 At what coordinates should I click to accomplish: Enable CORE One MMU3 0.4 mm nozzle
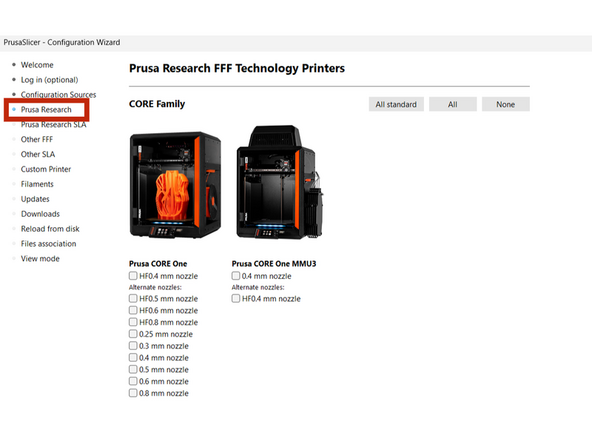(x=236, y=276)
